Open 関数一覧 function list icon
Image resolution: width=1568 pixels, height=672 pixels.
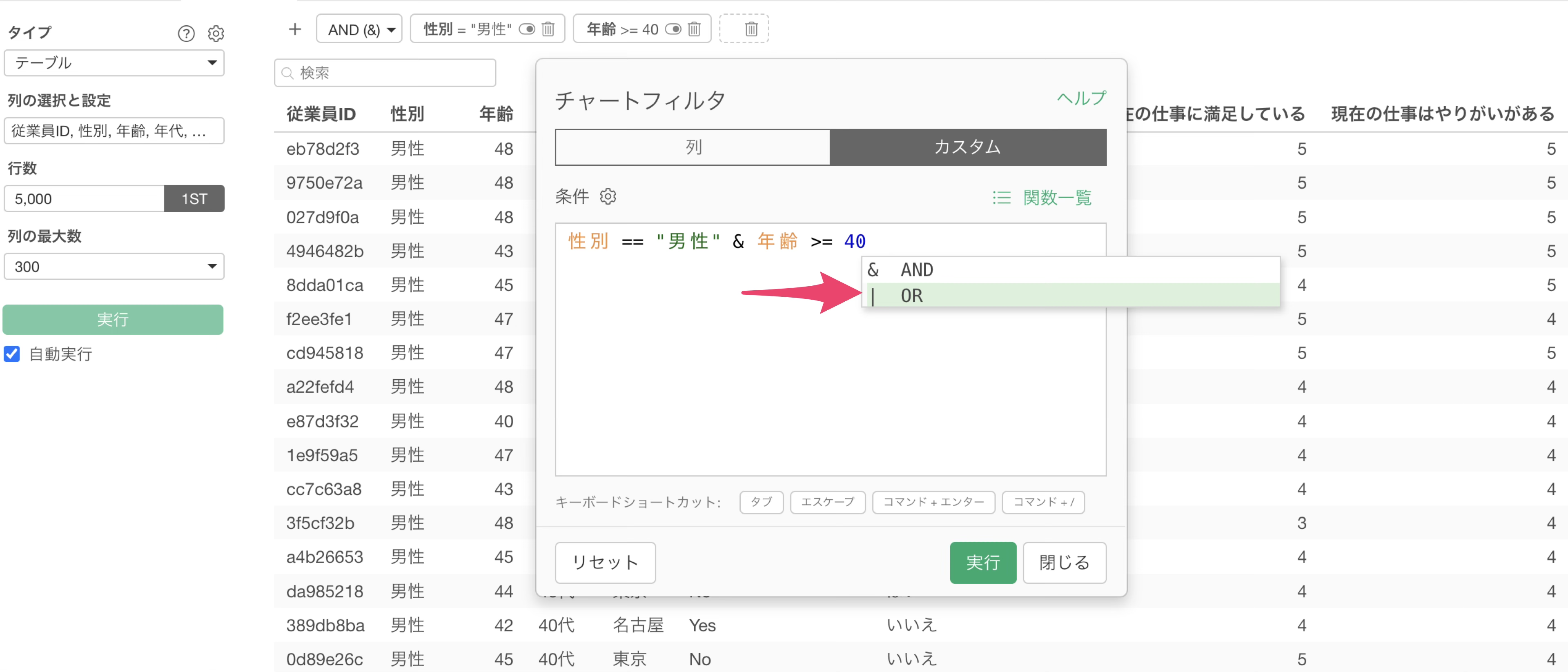1002,198
